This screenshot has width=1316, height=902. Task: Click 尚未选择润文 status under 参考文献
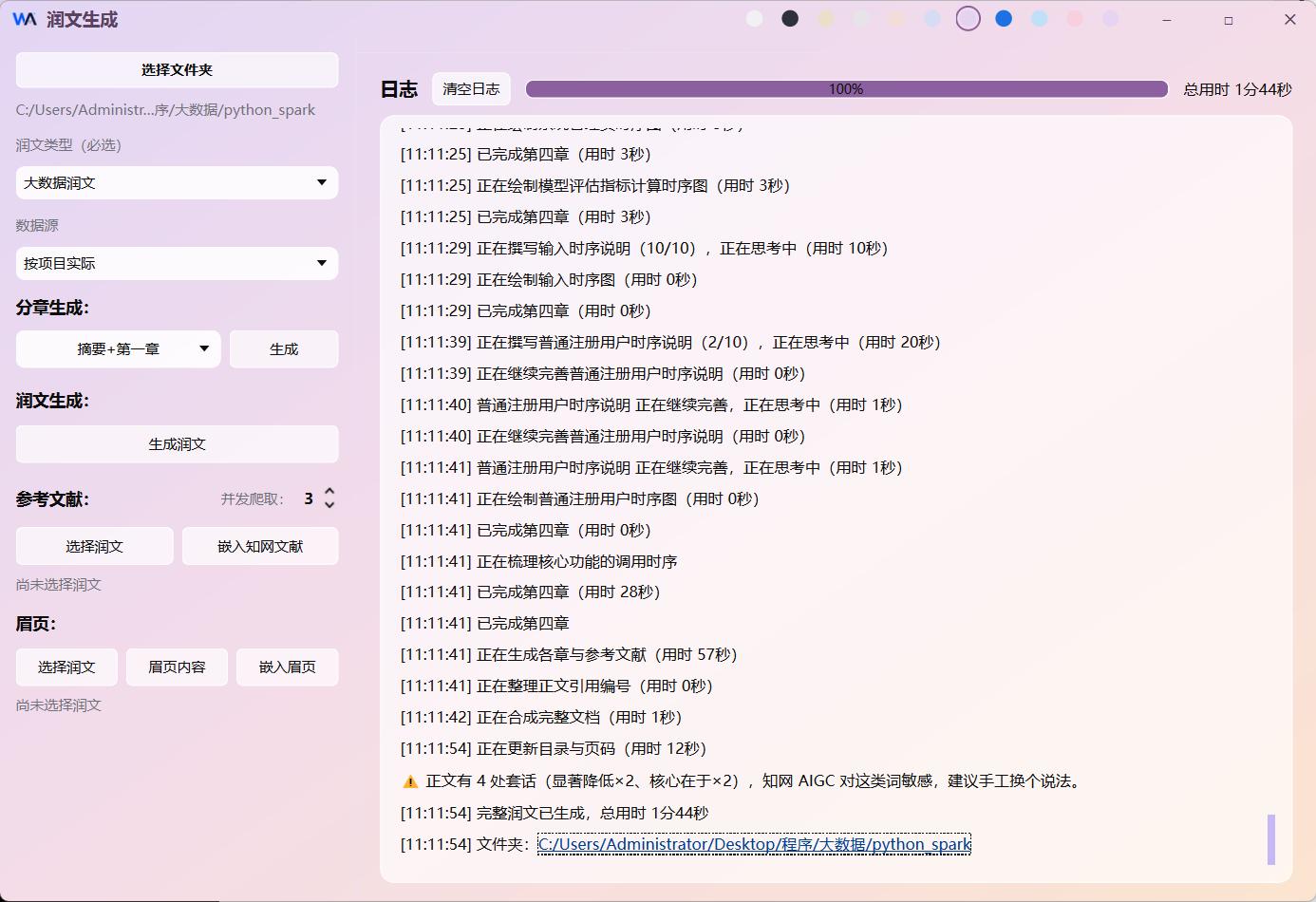pos(59,584)
